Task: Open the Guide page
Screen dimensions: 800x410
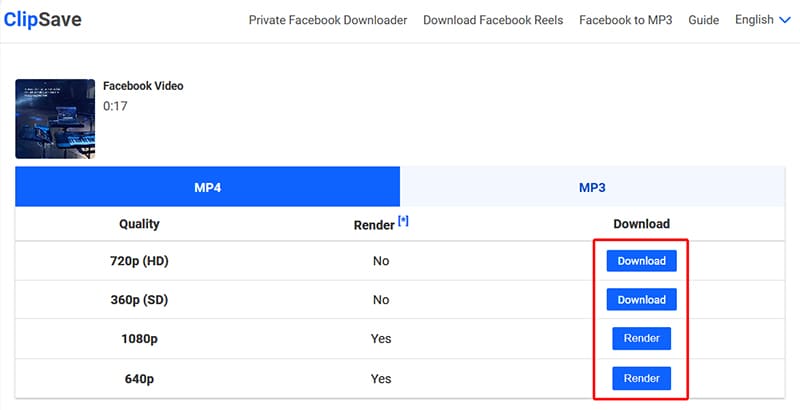Action: [704, 20]
